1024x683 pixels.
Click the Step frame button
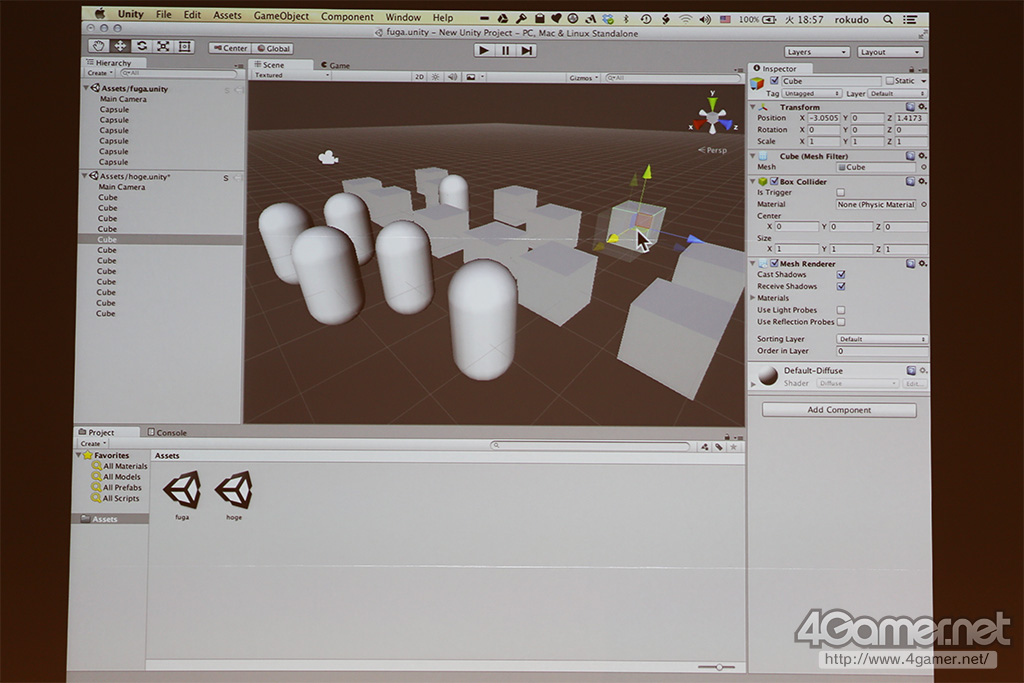coord(527,50)
